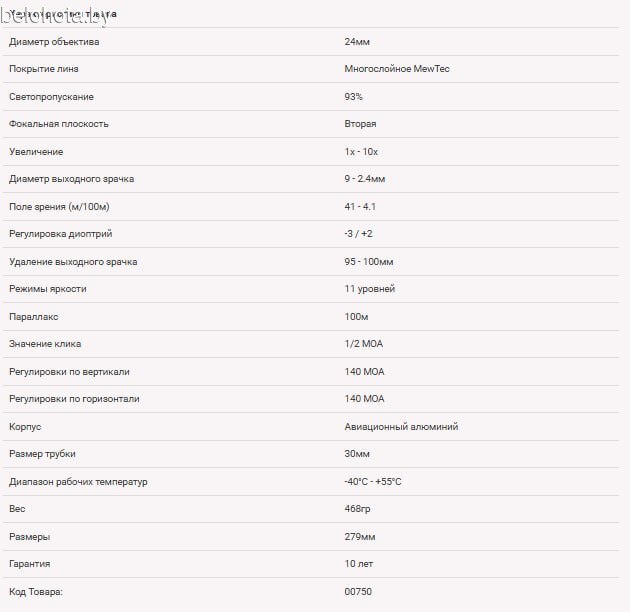Screen dimensions: 630x612
Task: Click the '11 уровней' brightness value
Action: (369, 289)
